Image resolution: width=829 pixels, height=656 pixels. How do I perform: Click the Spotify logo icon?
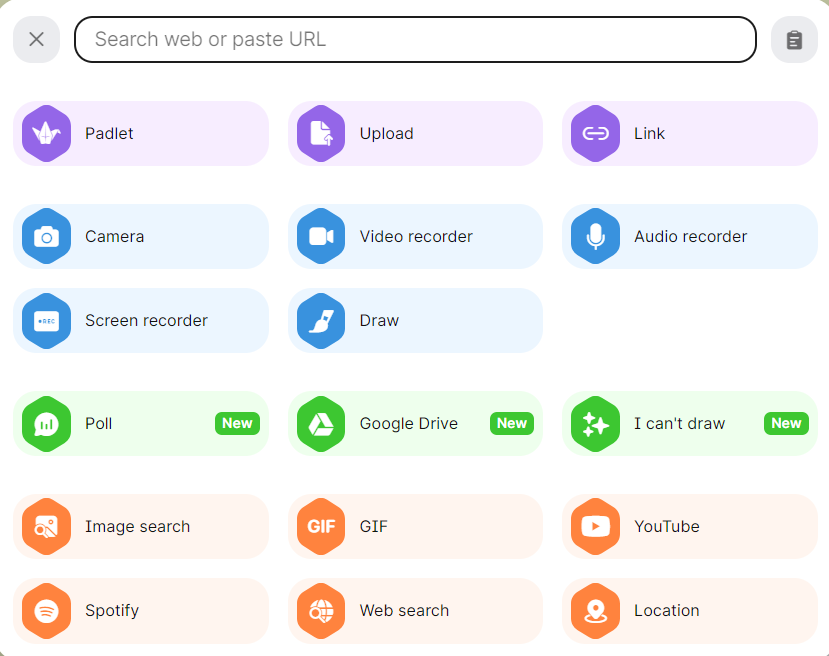[x=47, y=611]
